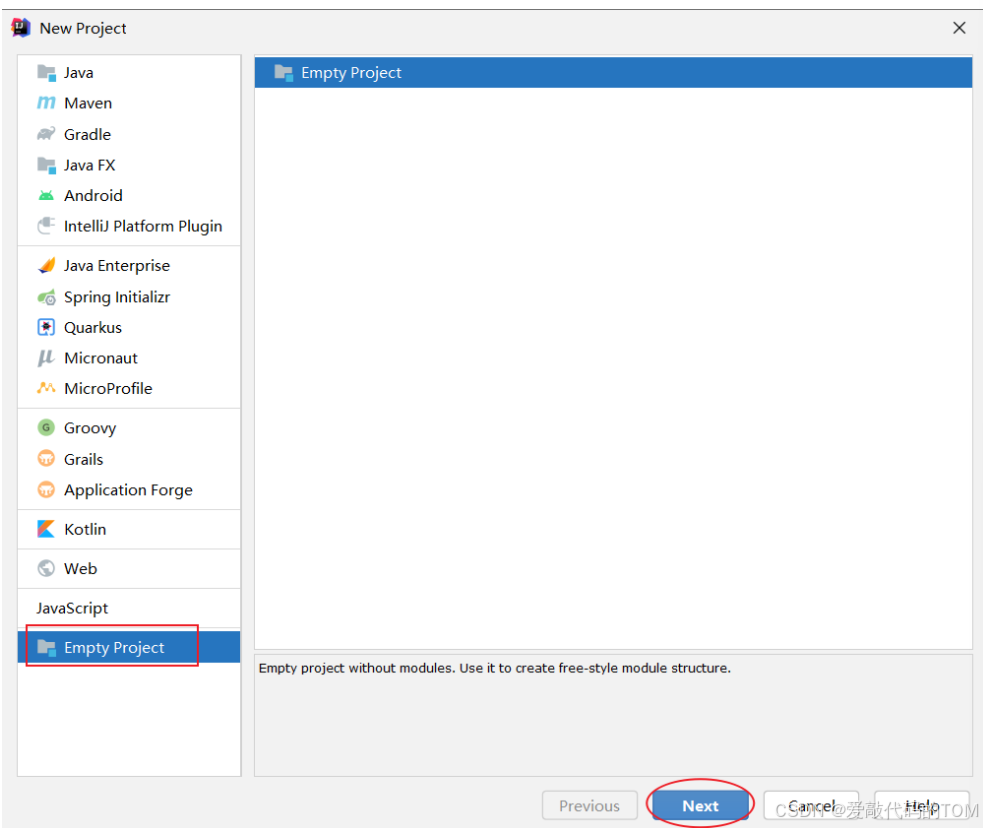983x828 pixels.
Task: Select the Java project type
Action: pyautogui.click(x=79, y=73)
